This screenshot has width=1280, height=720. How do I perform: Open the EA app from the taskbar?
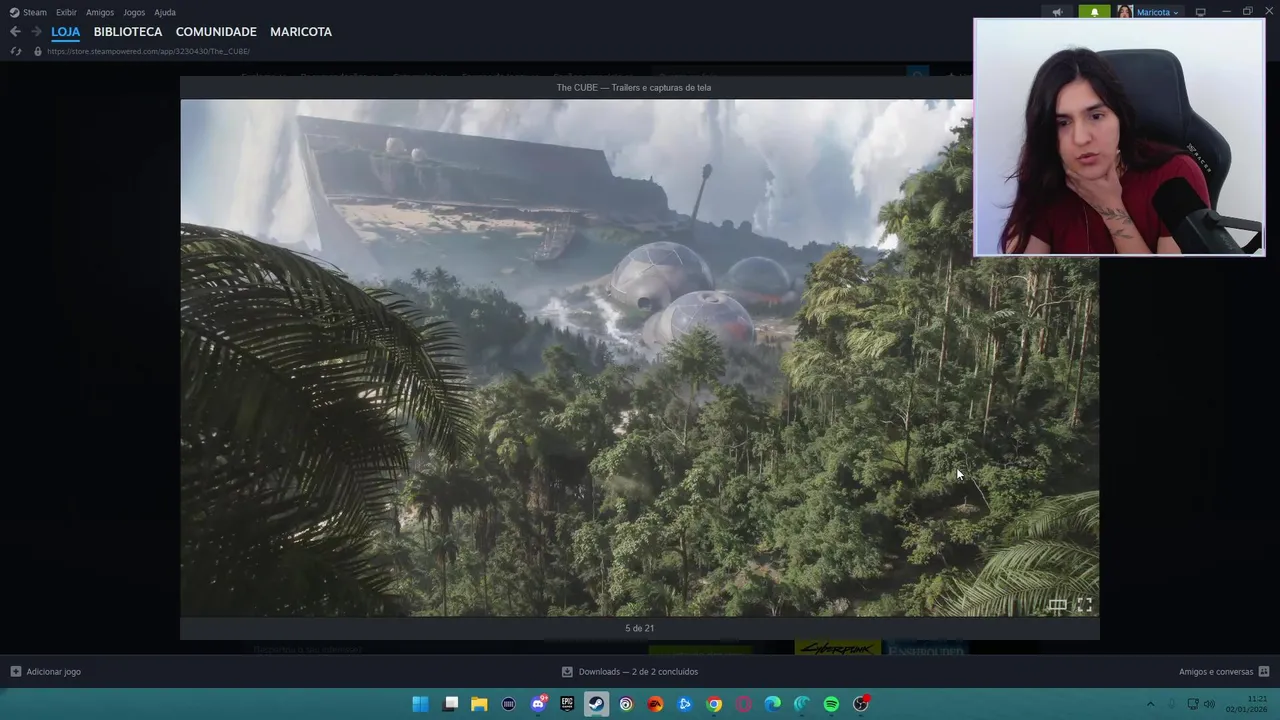click(x=655, y=704)
